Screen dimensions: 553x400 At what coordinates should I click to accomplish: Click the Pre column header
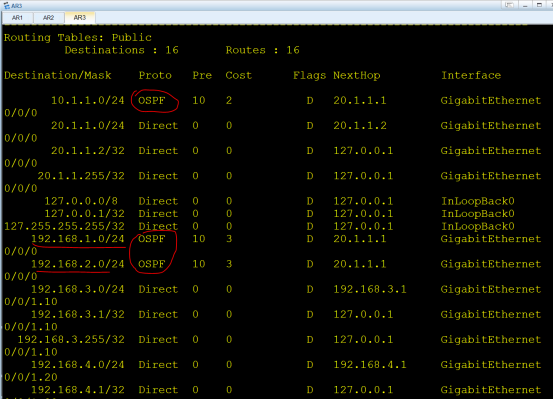click(x=202, y=75)
